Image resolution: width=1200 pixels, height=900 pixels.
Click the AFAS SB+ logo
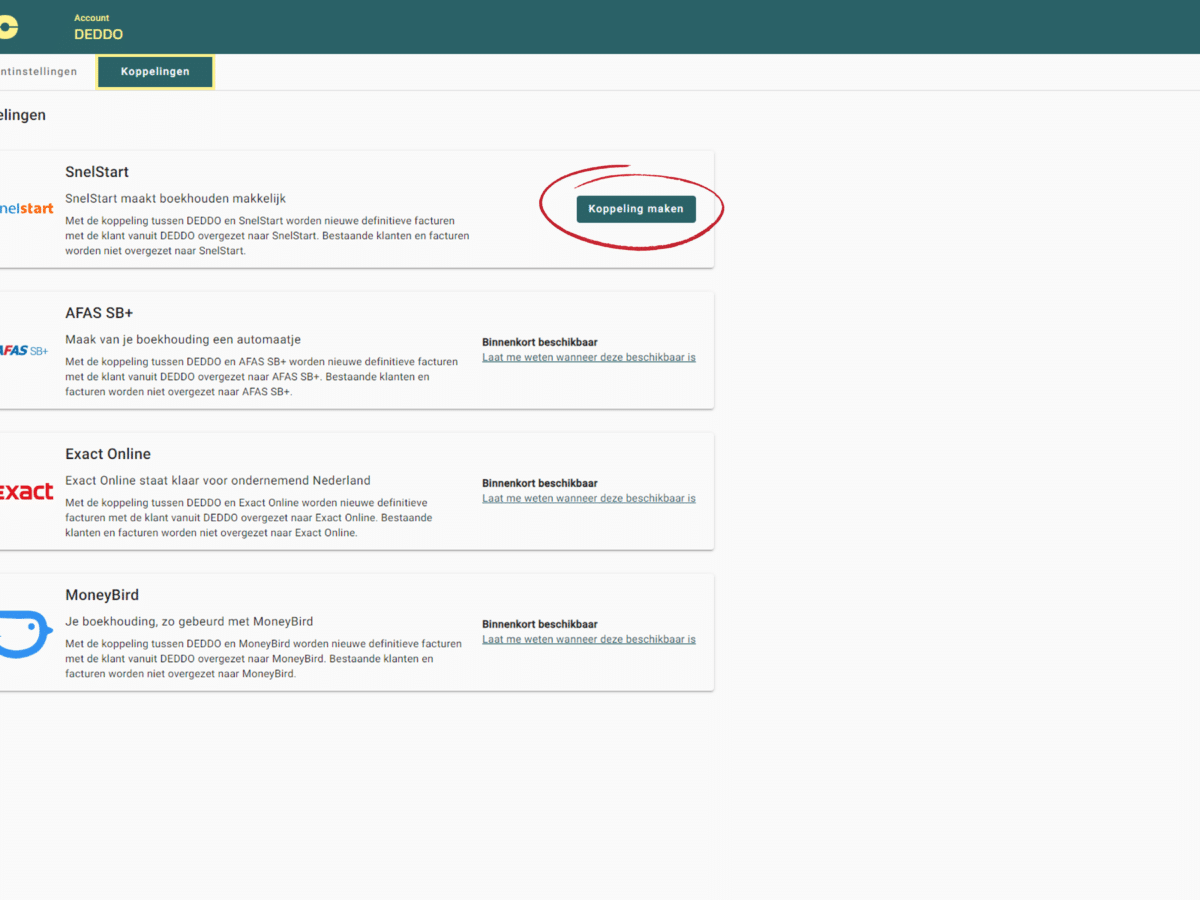click(x=25, y=350)
